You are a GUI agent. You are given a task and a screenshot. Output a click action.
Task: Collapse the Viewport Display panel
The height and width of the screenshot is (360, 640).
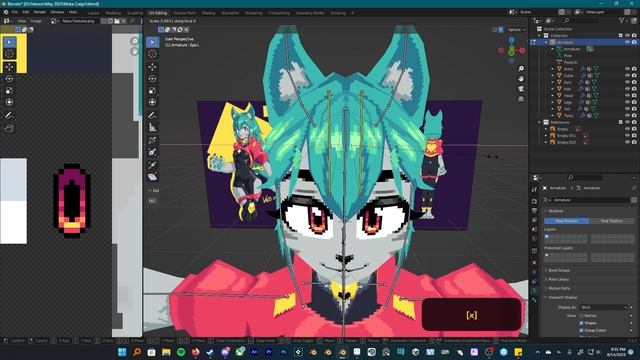[x=561, y=298]
